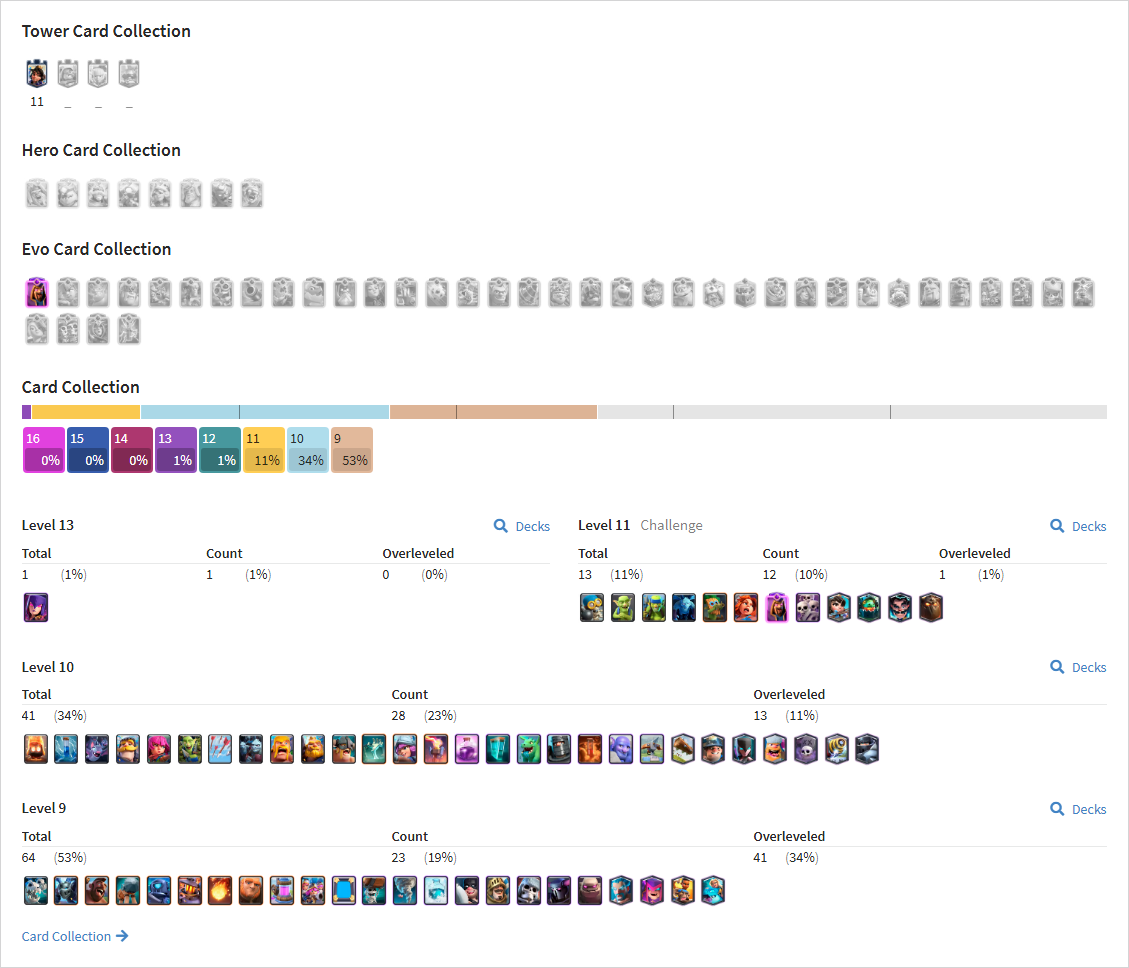The height and width of the screenshot is (968, 1129).
Task: Click the Hog Rider card in Level 9
Action: pos(97,890)
